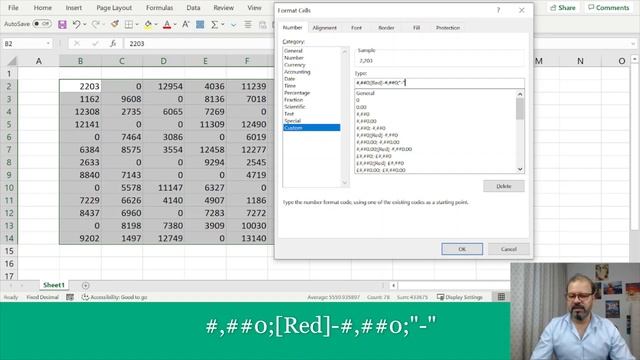Click the purple Save icon
This screenshot has width=640, height=360.
point(62,24)
